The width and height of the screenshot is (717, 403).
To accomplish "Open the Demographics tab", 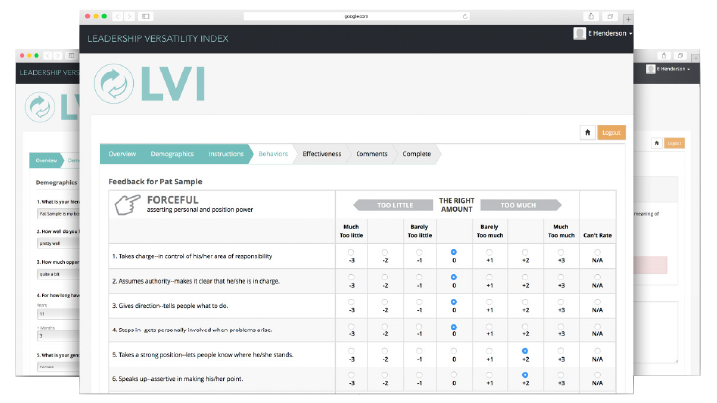I will pos(172,154).
